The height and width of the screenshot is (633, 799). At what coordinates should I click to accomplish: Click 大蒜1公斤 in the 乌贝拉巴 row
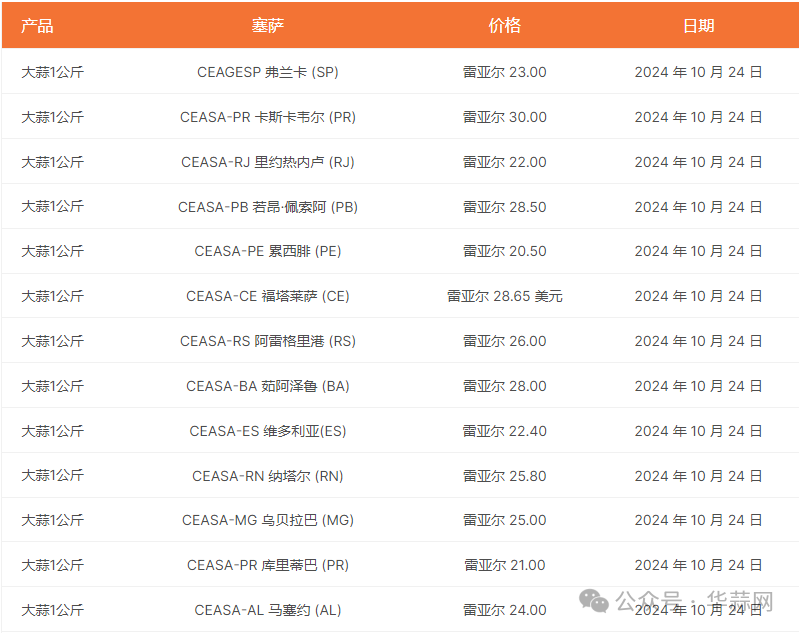(52, 520)
